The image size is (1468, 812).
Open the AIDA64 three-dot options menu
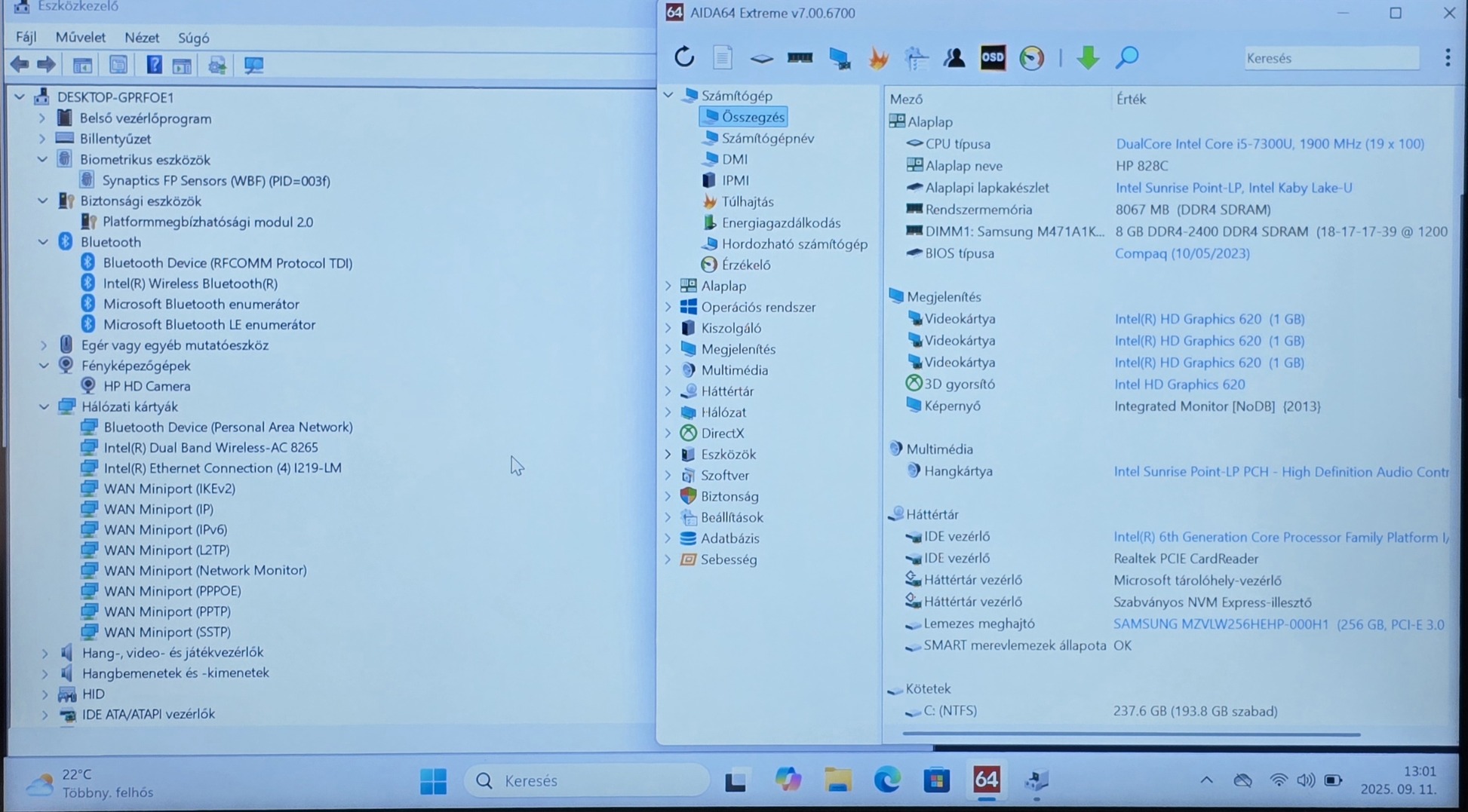click(x=1448, y=58)
